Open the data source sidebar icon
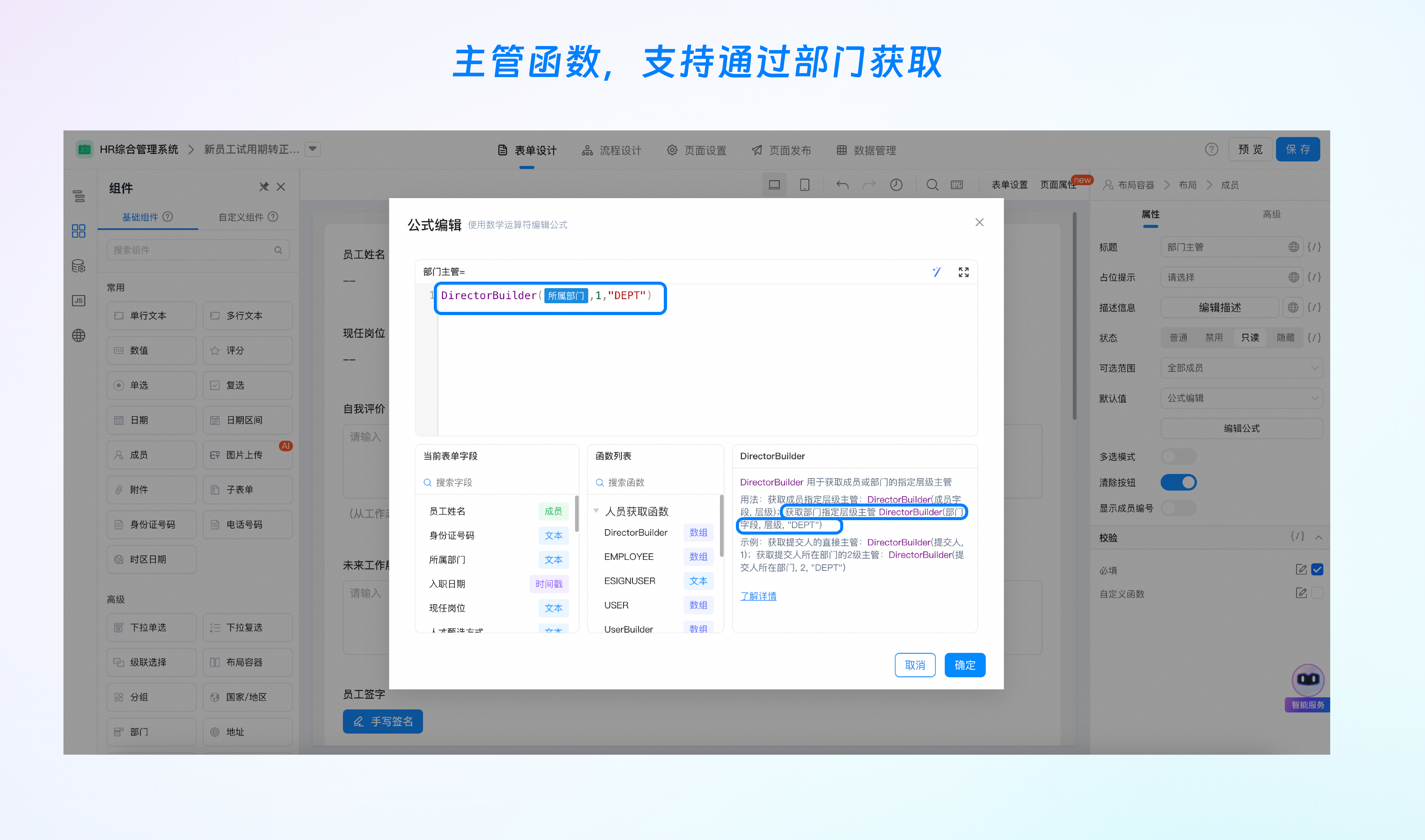The width and height of the screenshot is (1425, 840). [79, 266]
